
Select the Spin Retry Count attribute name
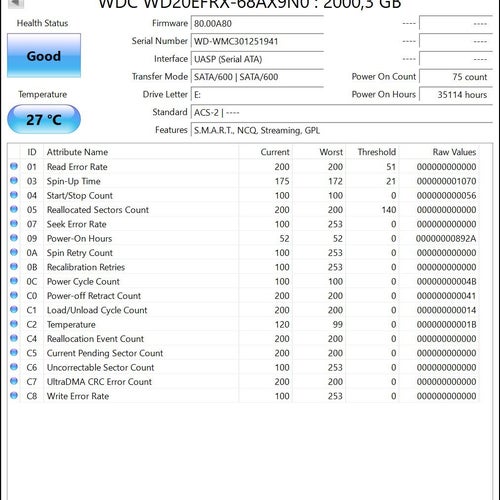click(80, 253)
